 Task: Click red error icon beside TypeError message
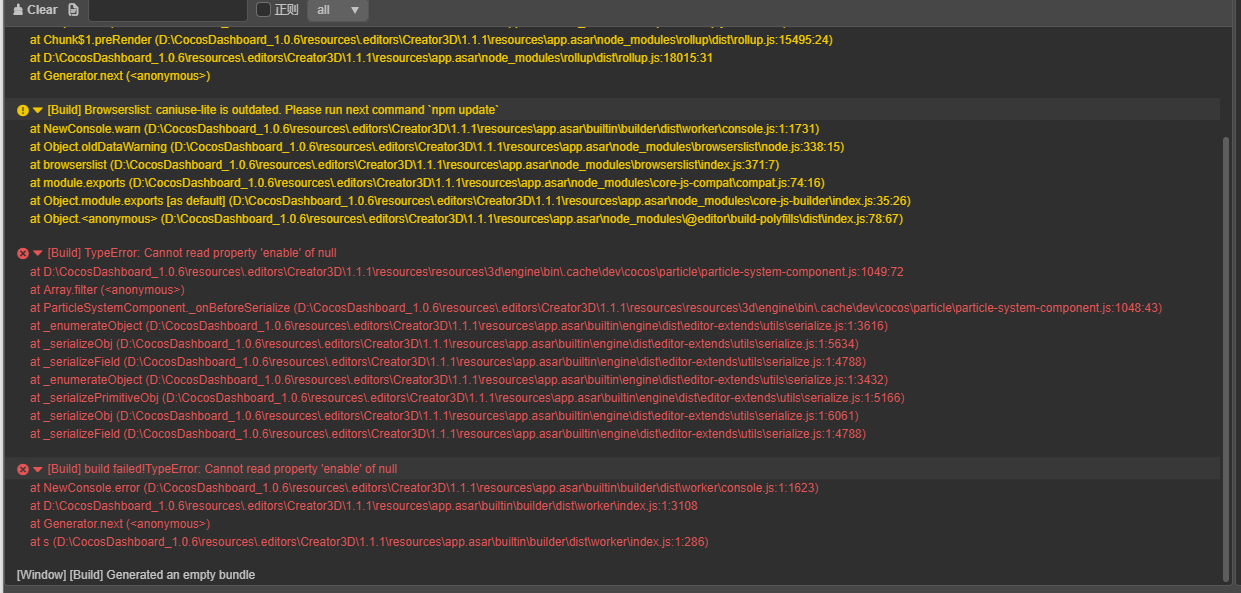pyautogui.click(x=23, y=254)
